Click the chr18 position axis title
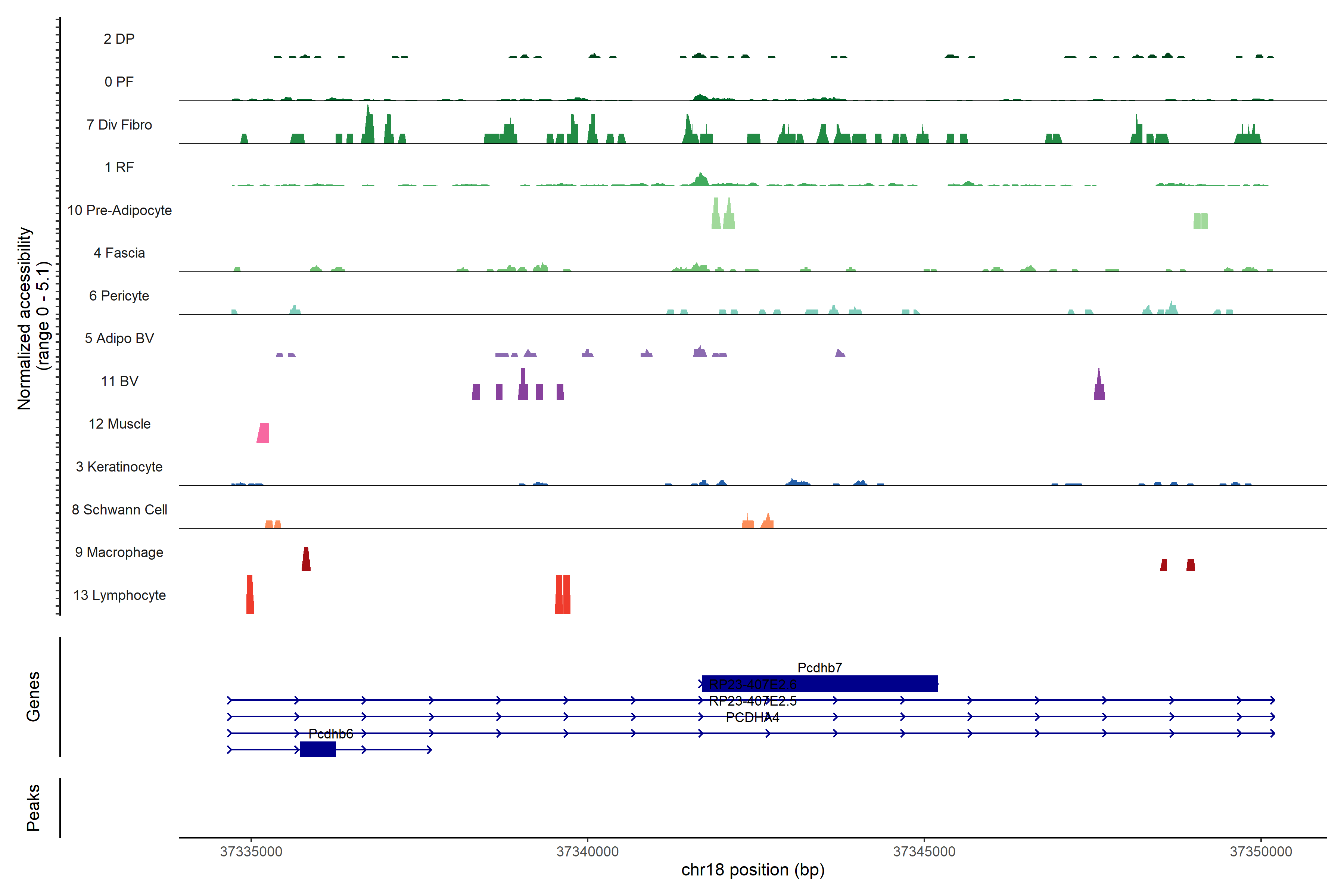Viewport: 1344px width, 896px height. pos(753,870)
